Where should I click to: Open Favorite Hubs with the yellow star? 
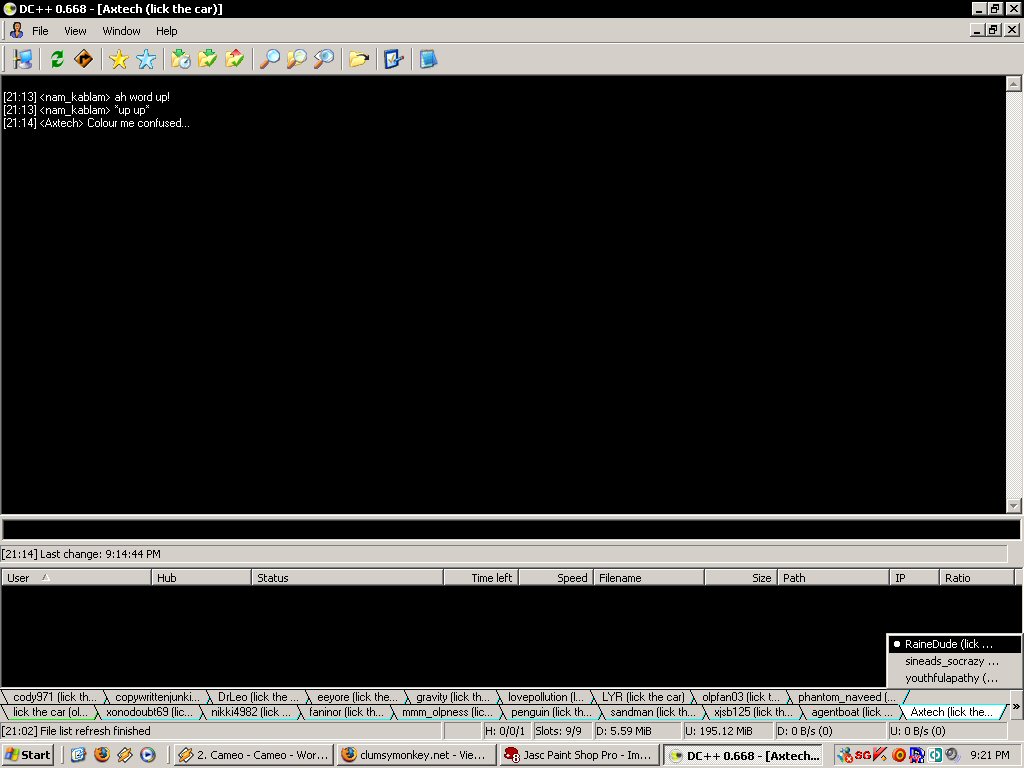119,59
